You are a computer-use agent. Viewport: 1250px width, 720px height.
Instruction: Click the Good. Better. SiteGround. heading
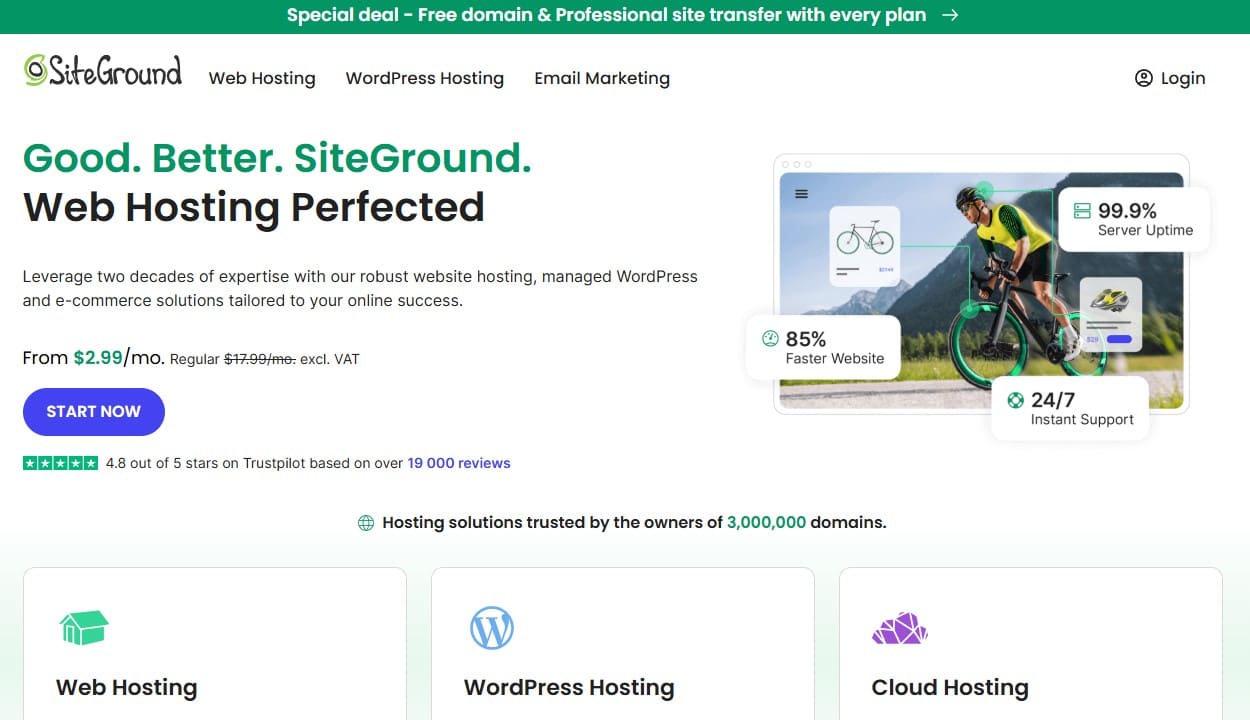pos(277,158)
